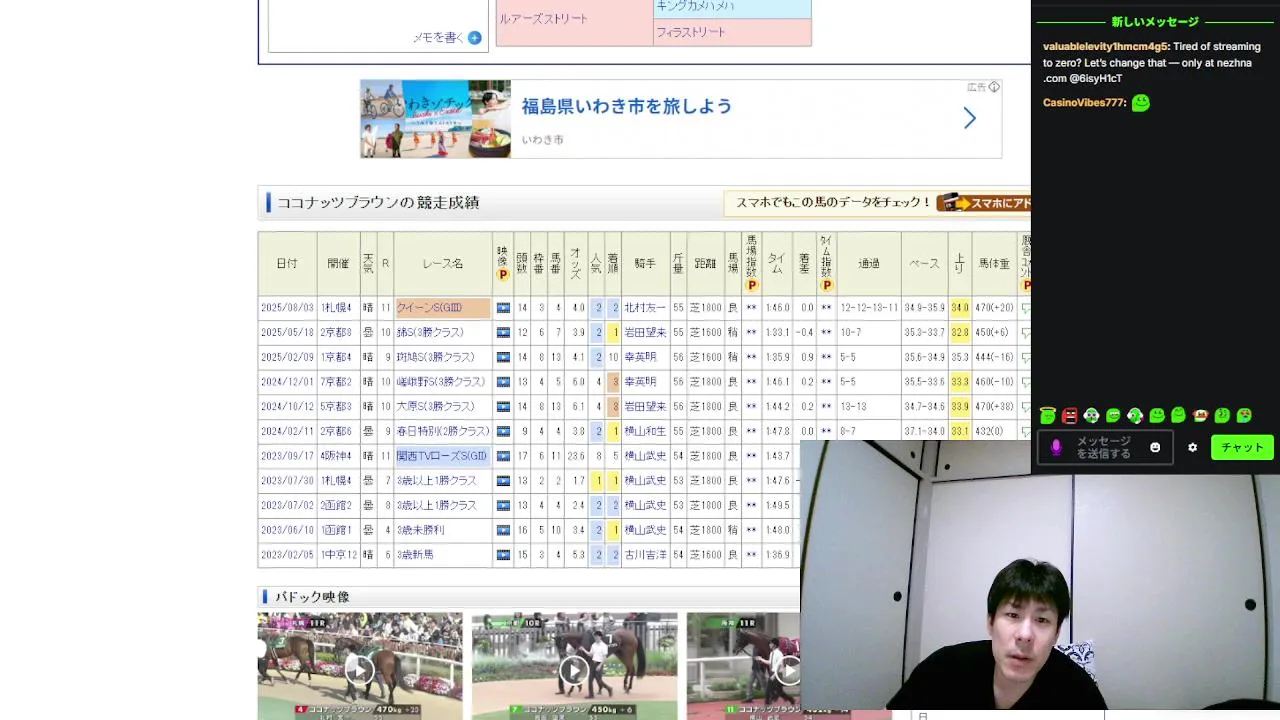This screenshot has width=1280, height=720.
Task: Open the ad info icon on いわき市 banner
Action: point(994,87)
